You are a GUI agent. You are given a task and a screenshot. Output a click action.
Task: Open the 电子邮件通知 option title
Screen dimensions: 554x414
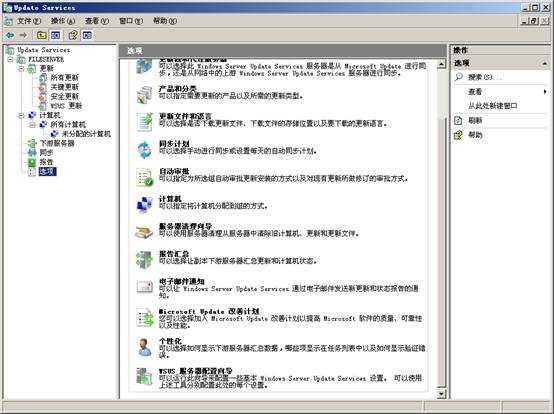[x=182, y=281]
